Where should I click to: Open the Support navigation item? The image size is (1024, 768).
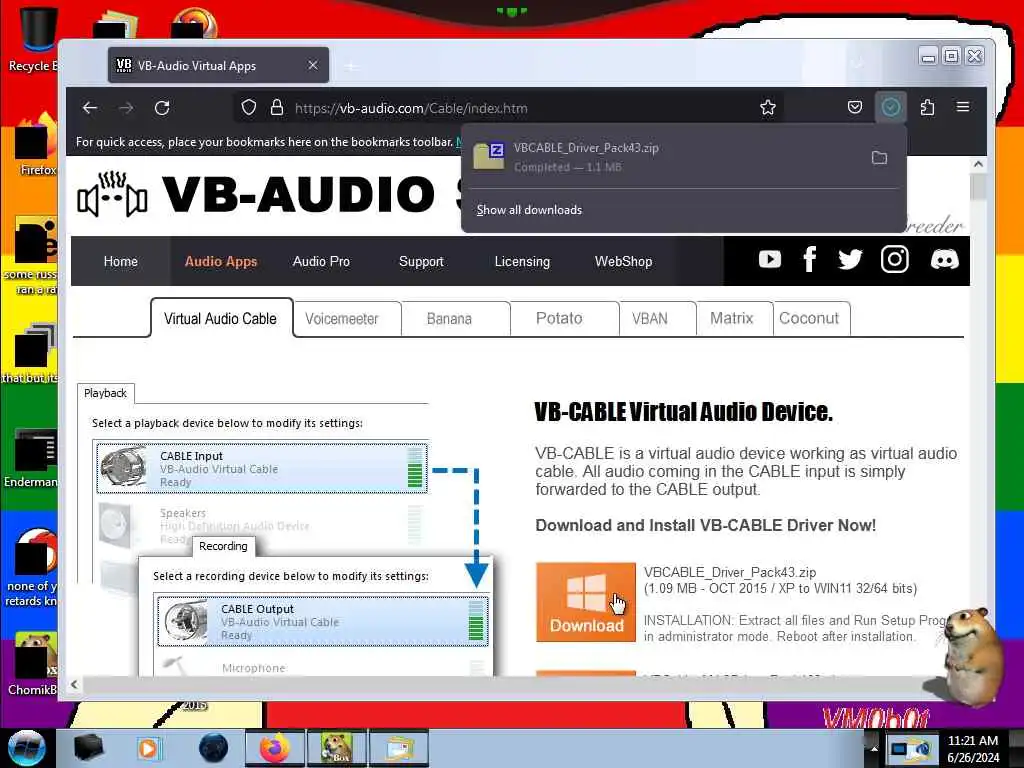coord(421,261)
